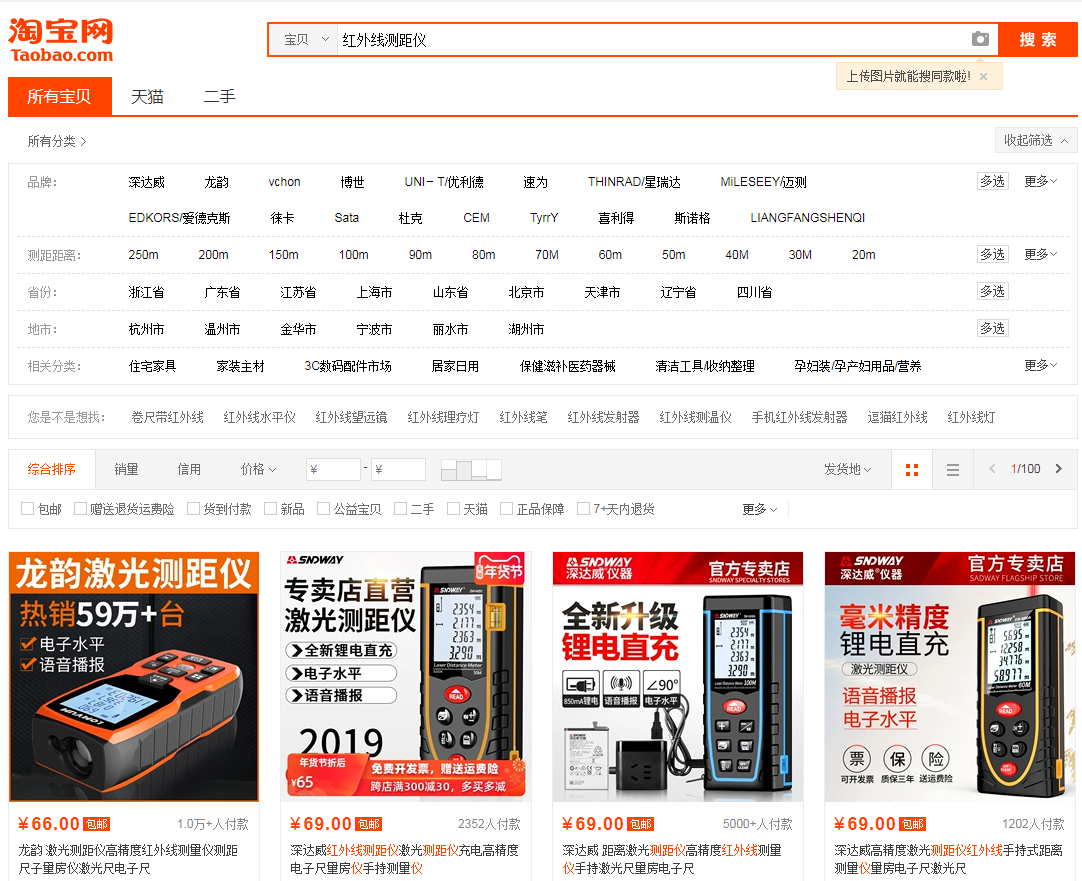Click 多选 in the 省份 row
The height and width of the screenshot is (881, 1082).
[993, 291]
